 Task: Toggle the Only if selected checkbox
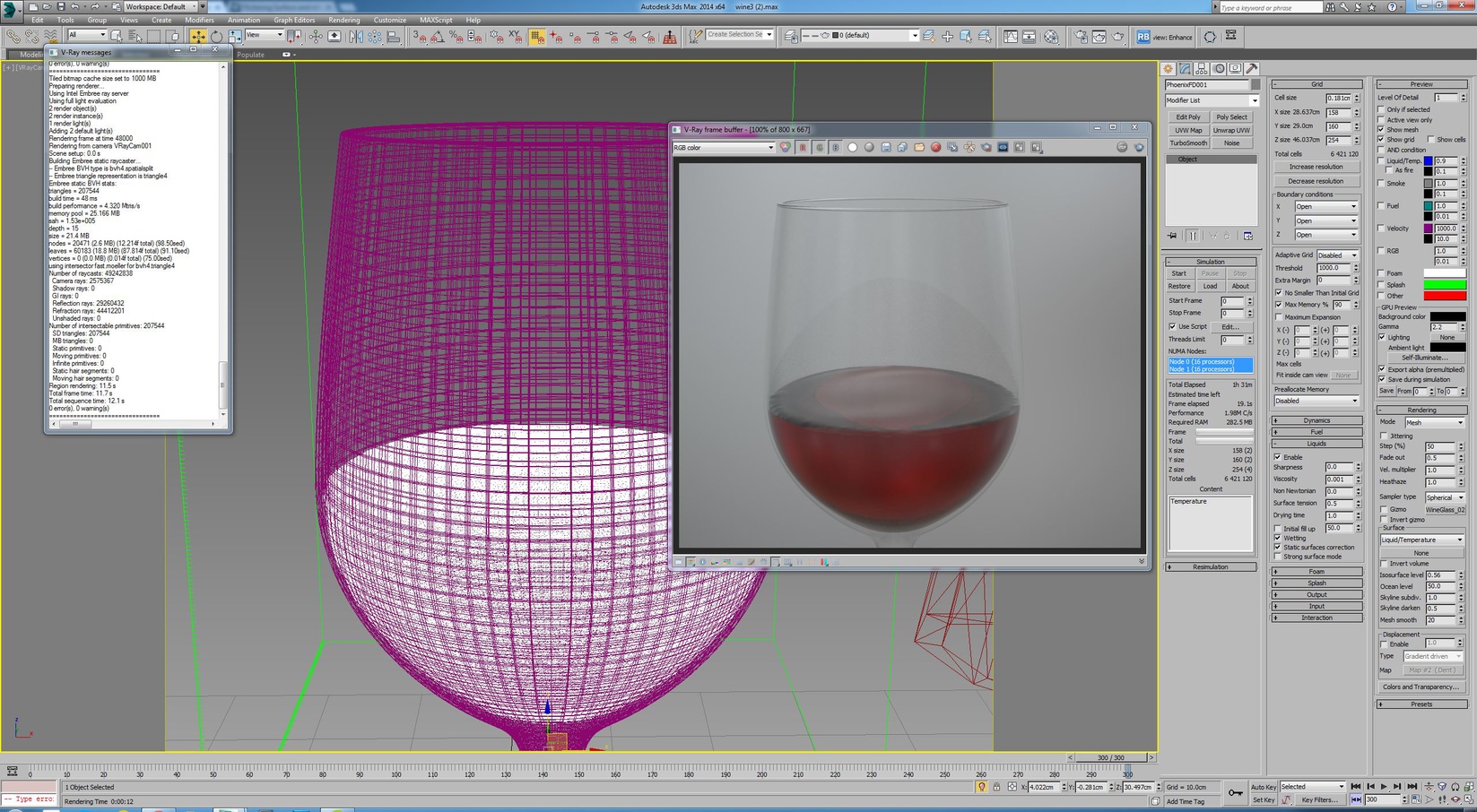(x=1382, y=109)
